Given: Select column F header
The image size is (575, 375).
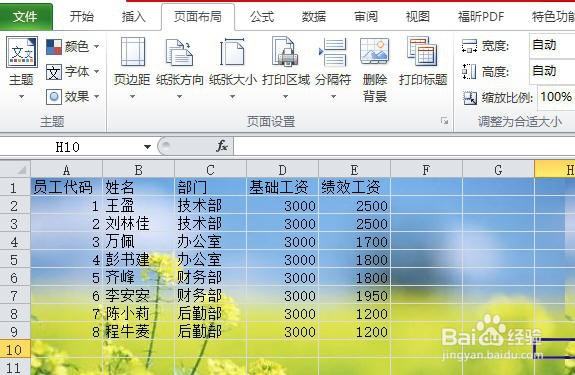Looking at the screenshot, I should pos(426,170).
